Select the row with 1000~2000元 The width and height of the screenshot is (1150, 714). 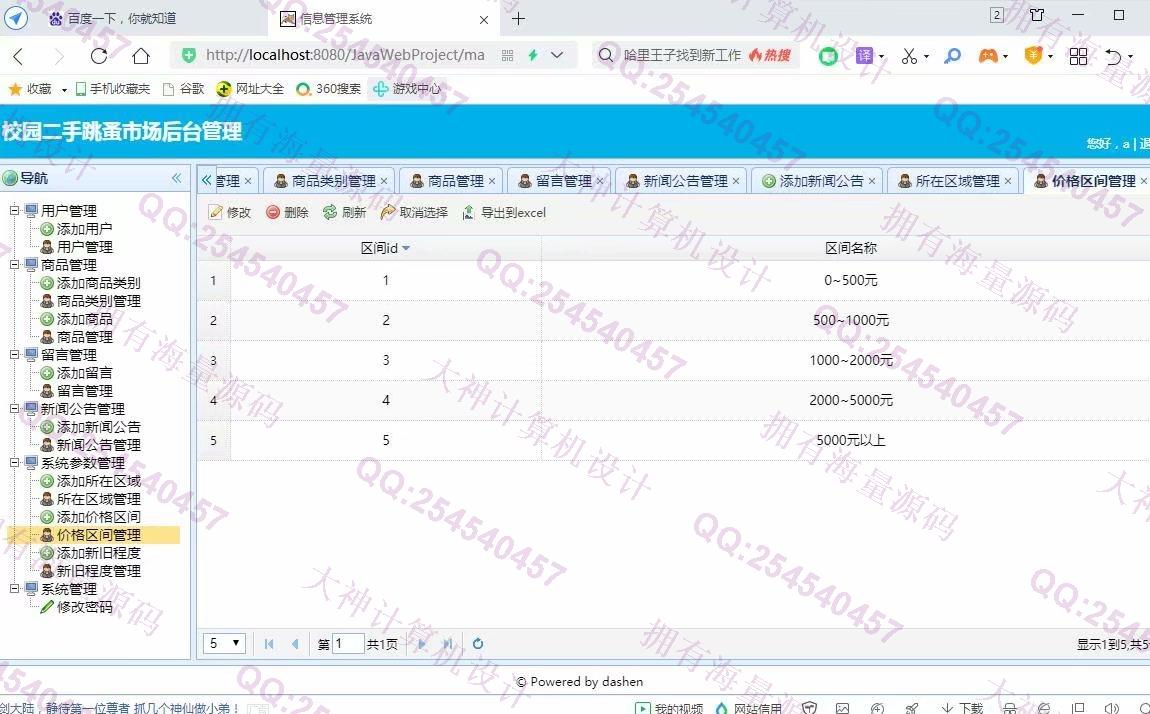[x=673, y=360]
